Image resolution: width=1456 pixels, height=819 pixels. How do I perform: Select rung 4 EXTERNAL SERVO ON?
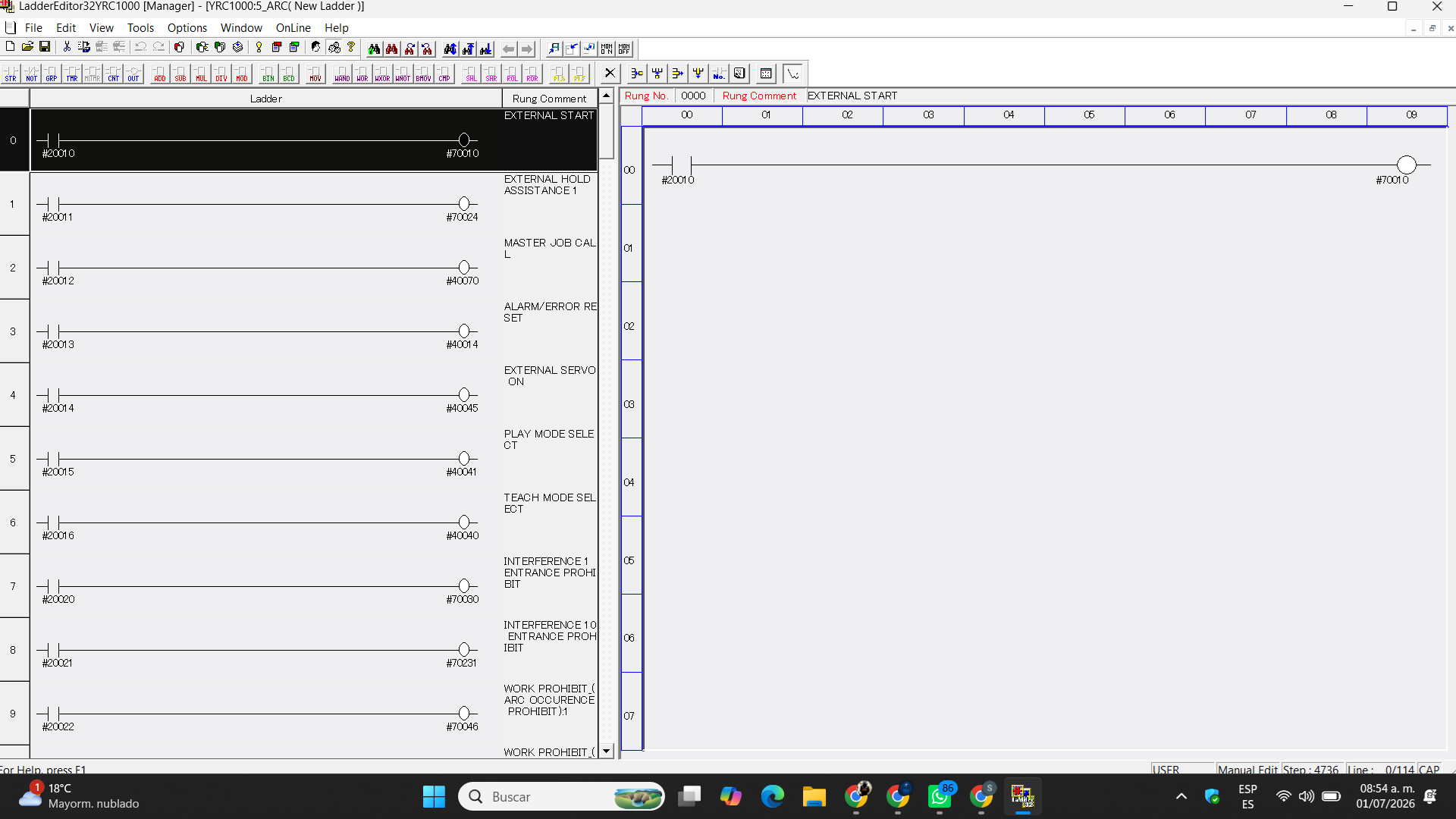point(313,395)
